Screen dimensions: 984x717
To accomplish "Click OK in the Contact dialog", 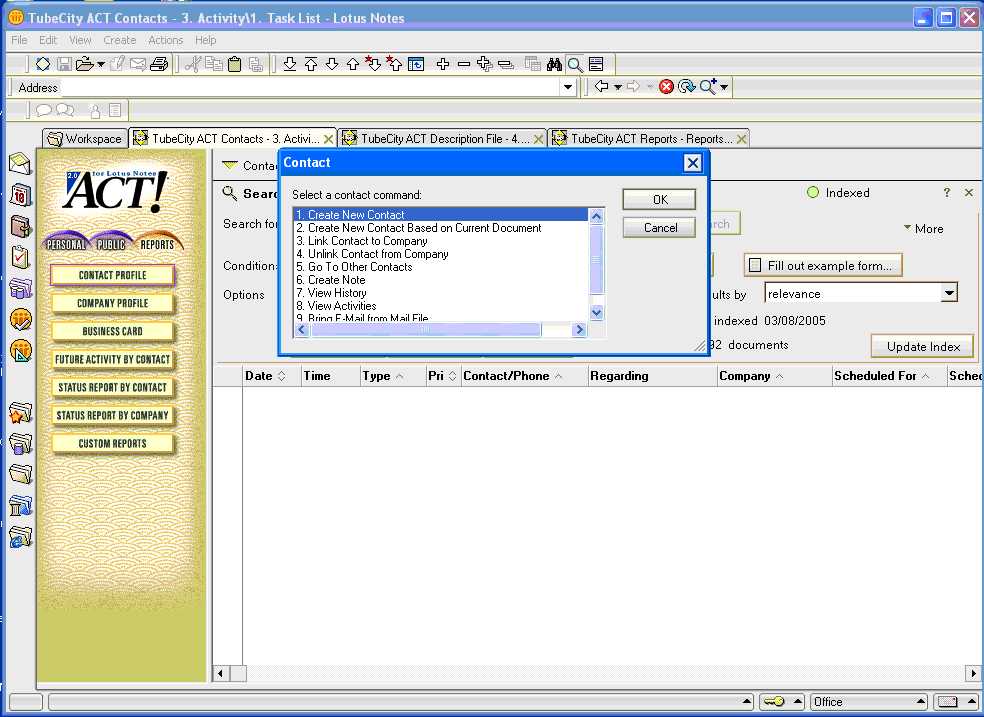I will coord(659,199).
